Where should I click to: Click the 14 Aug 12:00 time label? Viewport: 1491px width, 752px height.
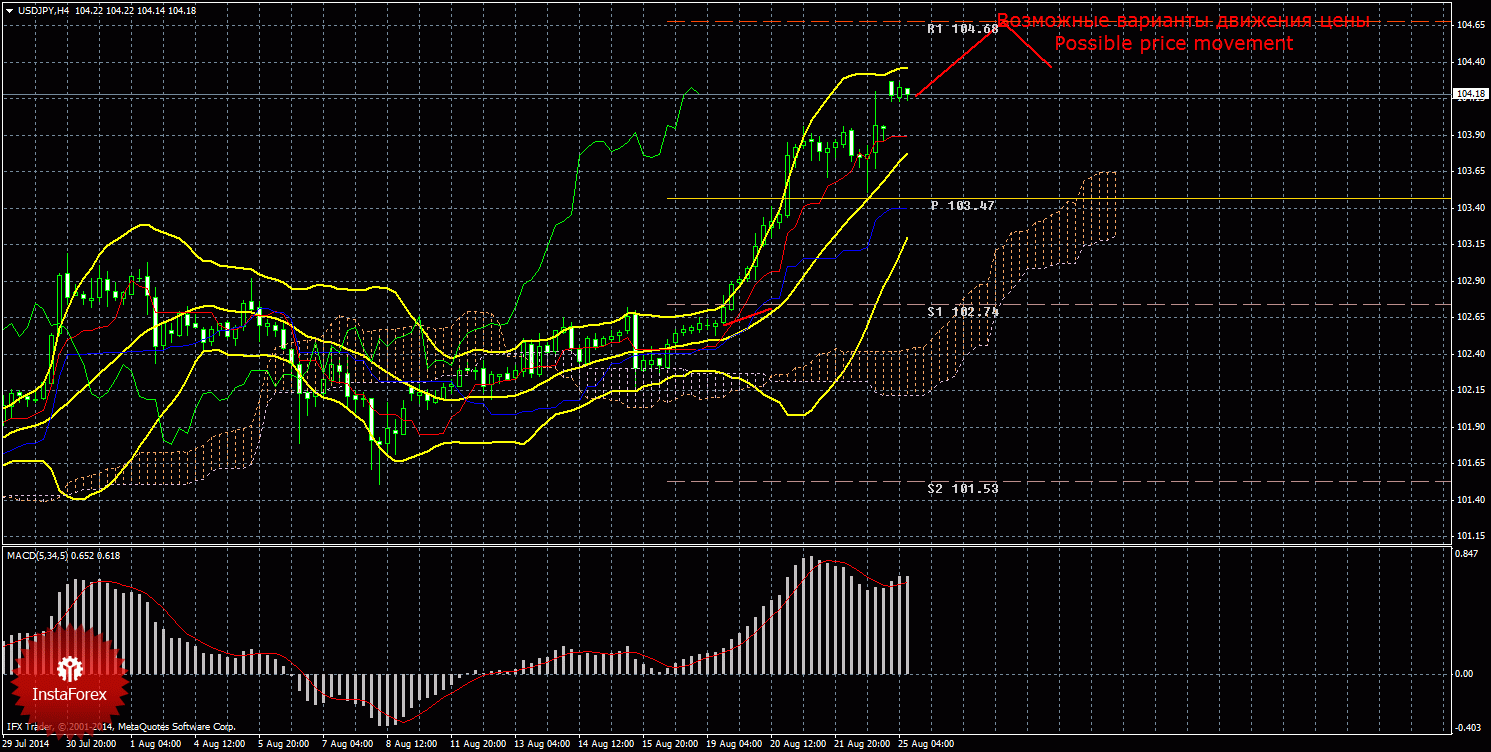coord(606,744)
